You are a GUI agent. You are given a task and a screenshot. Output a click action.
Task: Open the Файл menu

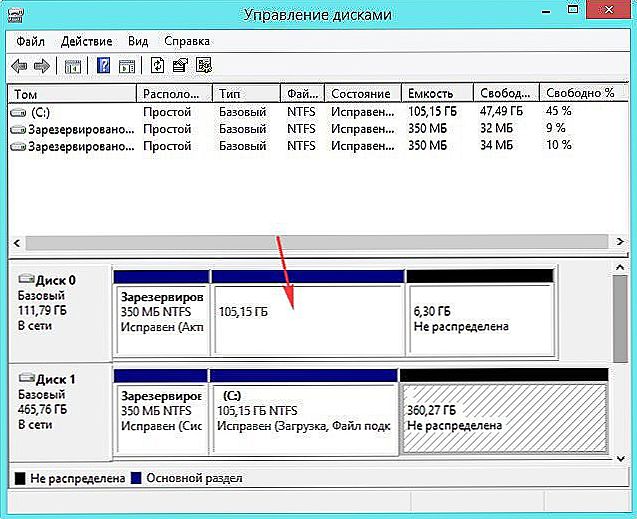[x=30, y=41]
